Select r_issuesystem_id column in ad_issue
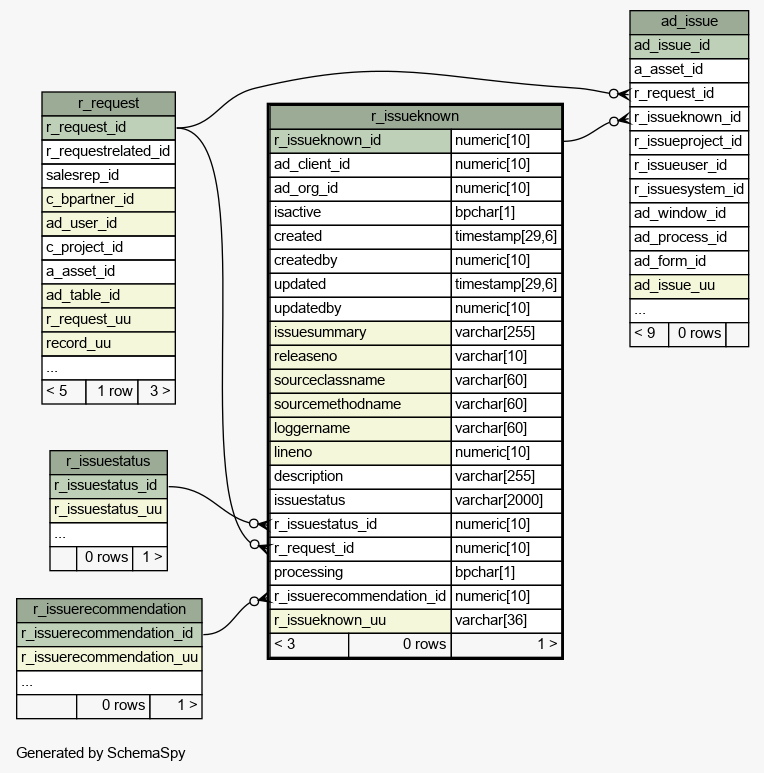 (x=689, y=190)
